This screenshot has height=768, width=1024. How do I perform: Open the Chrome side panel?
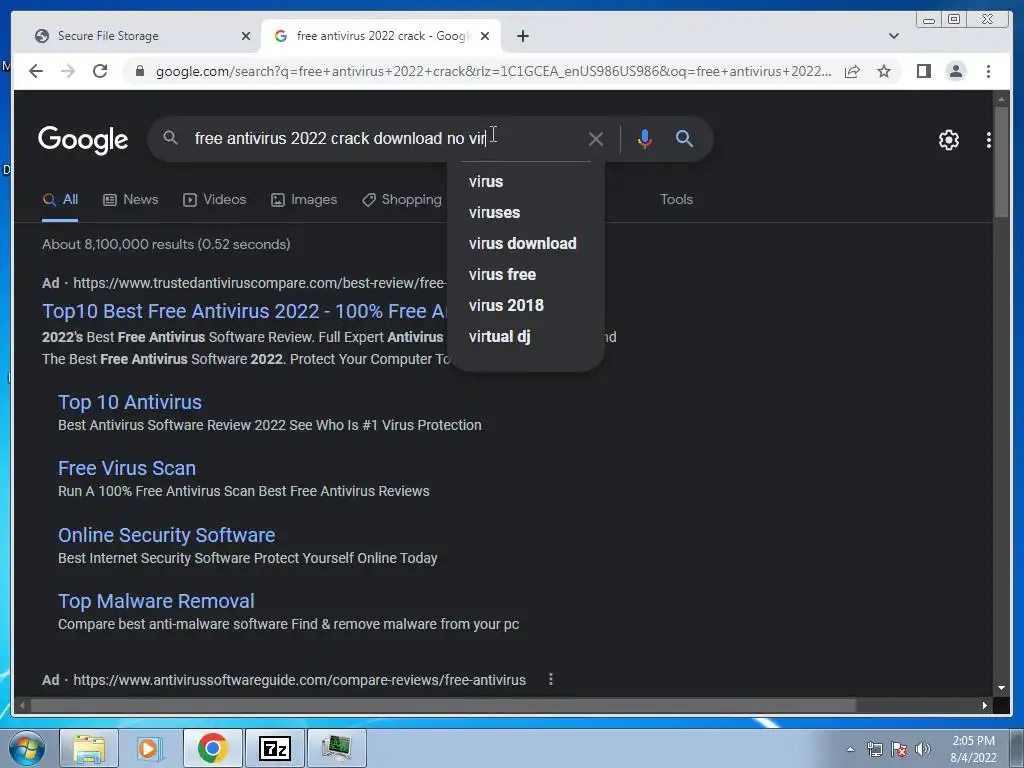pos(923,71)
